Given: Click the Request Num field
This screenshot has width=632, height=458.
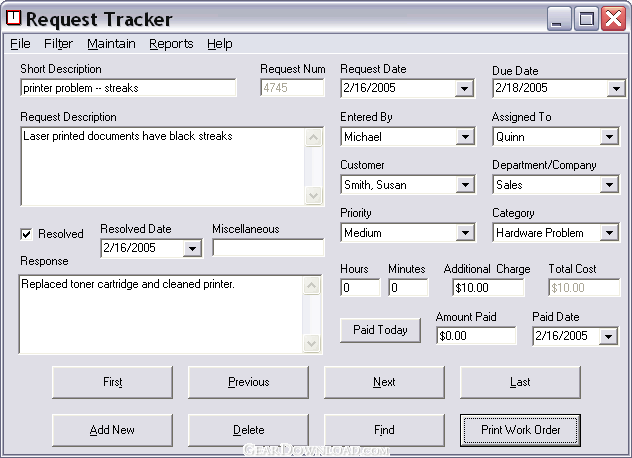Looking at the screenshot, I should point(292,88).
